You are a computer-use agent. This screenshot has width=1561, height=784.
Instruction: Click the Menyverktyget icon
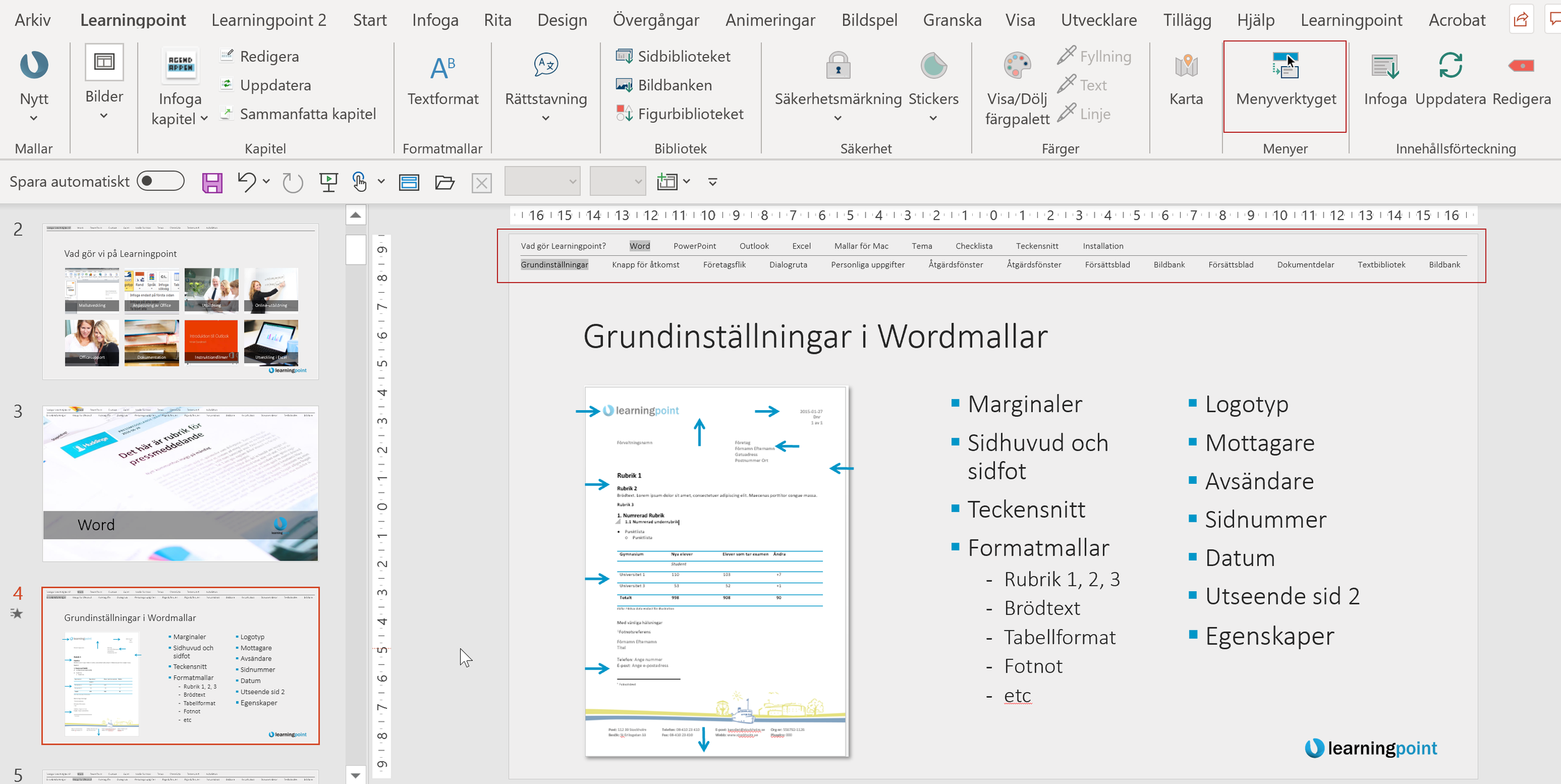[1285, 66]
